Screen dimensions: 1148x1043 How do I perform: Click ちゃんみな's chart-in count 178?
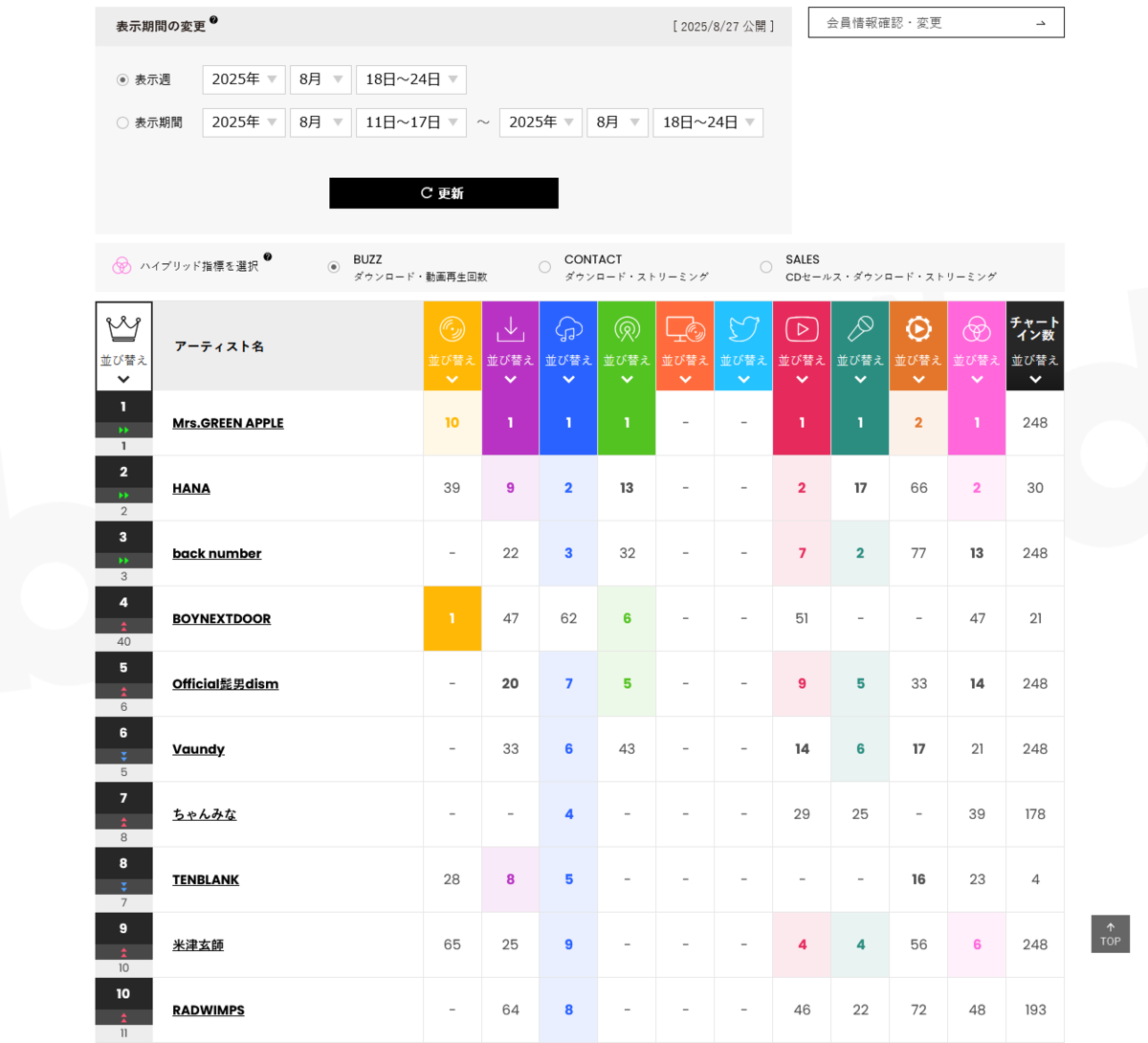click(1035, 814)
